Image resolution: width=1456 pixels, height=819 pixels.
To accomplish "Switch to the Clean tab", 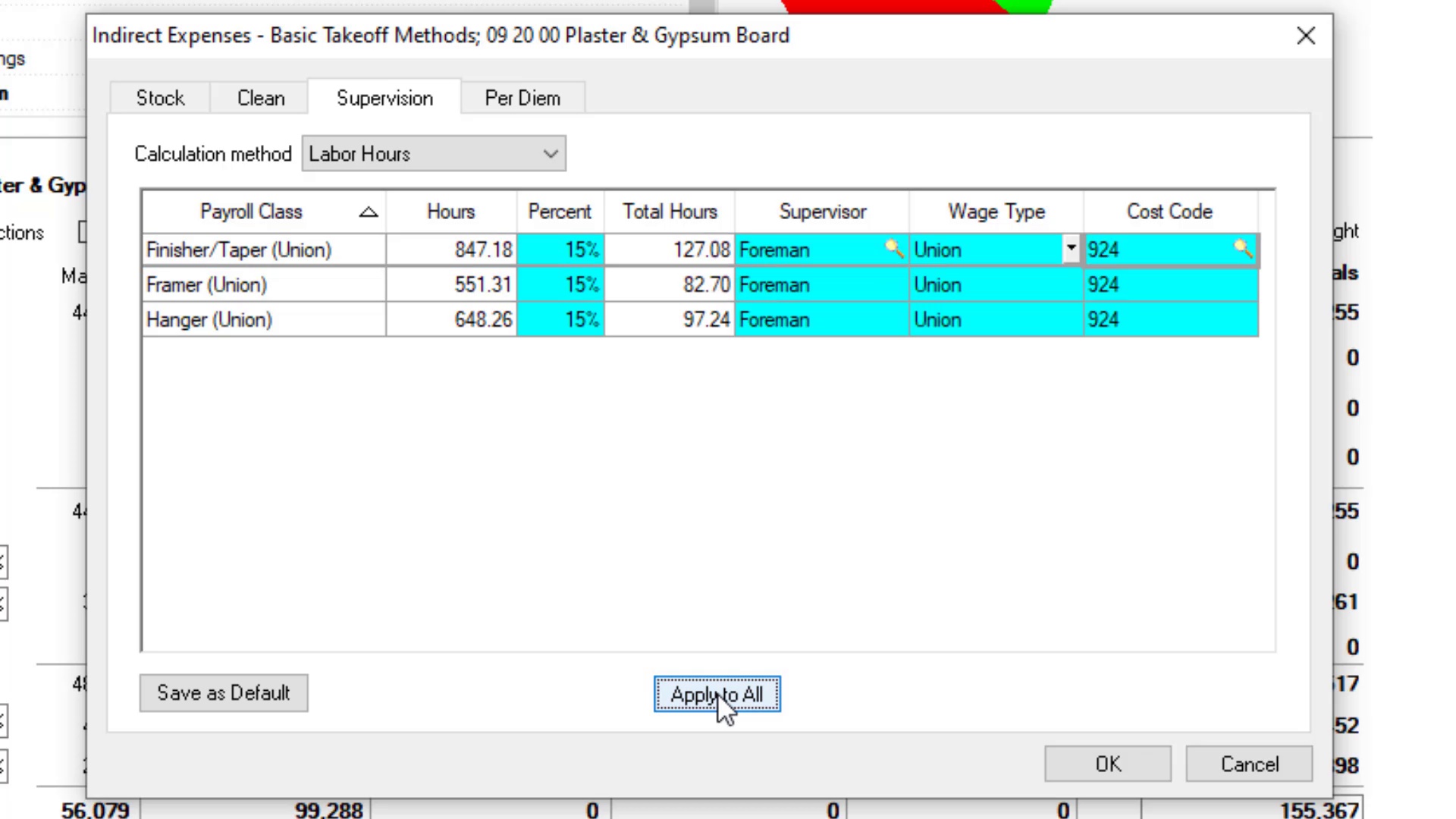I will 260,99.
